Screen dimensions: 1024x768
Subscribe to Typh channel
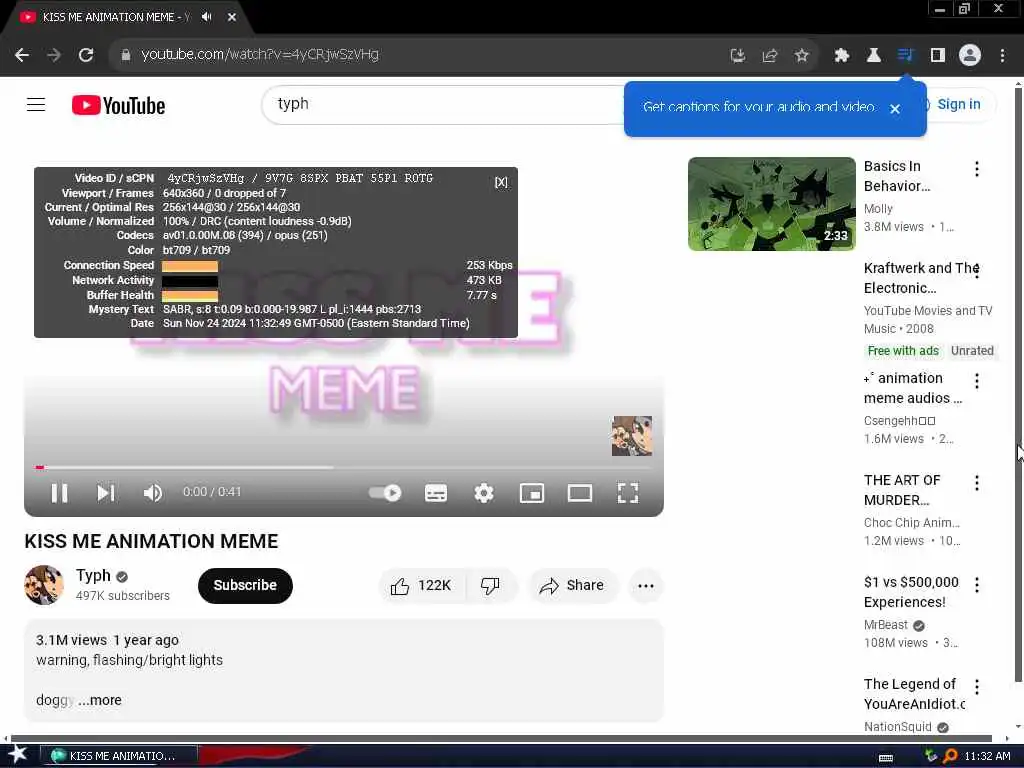coord(245,585)
